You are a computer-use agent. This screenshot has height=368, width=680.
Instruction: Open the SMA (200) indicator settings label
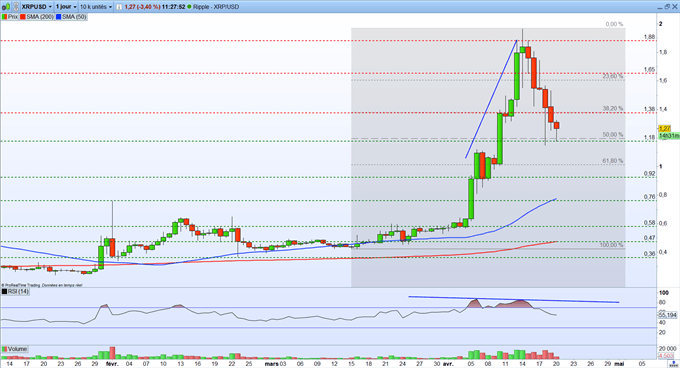click(40, 17)
